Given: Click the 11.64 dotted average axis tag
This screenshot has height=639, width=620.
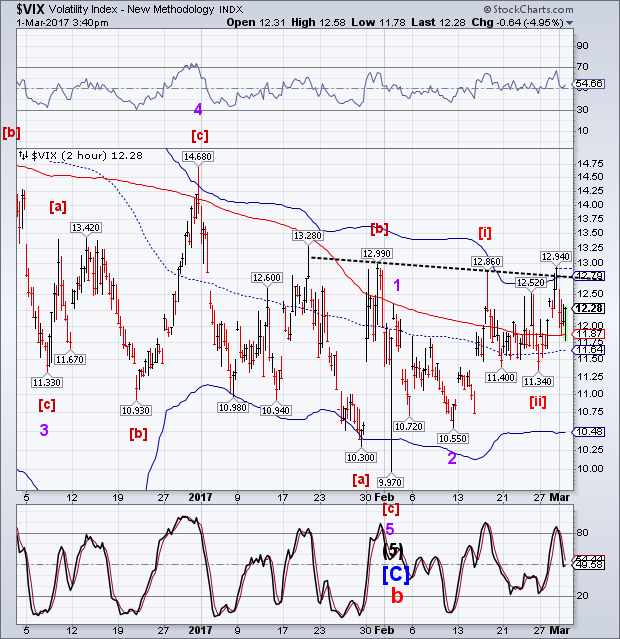Looking at the screenshot, I should [589, 350].
